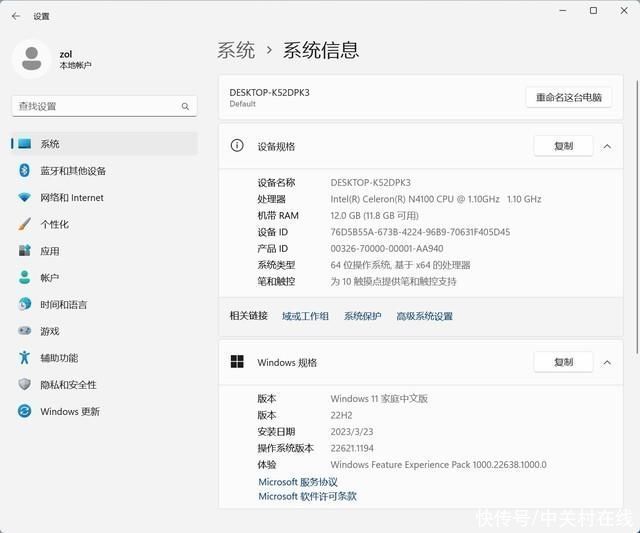
Task: Open the 系统 category
Action: (x=104, y=144)
